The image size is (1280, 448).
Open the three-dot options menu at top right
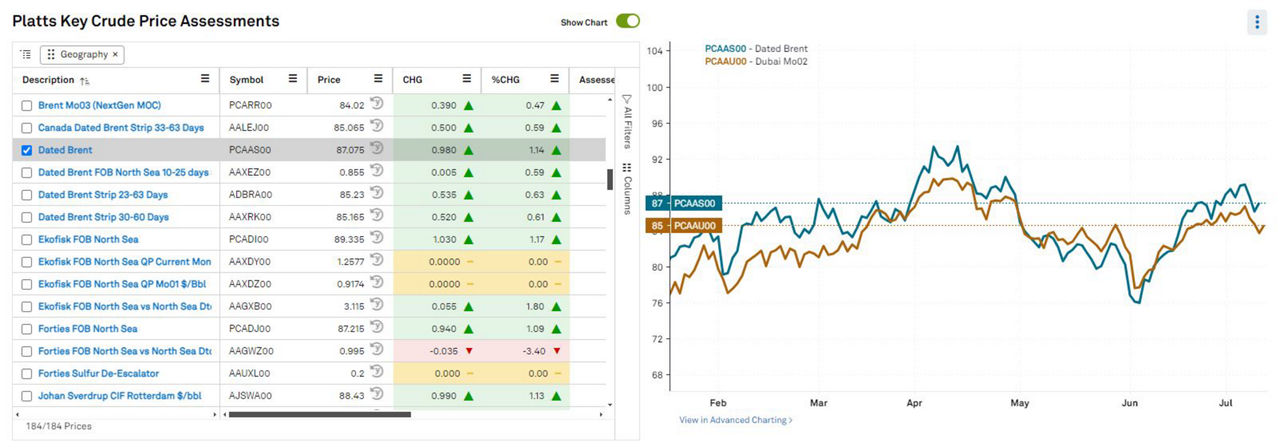point(1257,22)
